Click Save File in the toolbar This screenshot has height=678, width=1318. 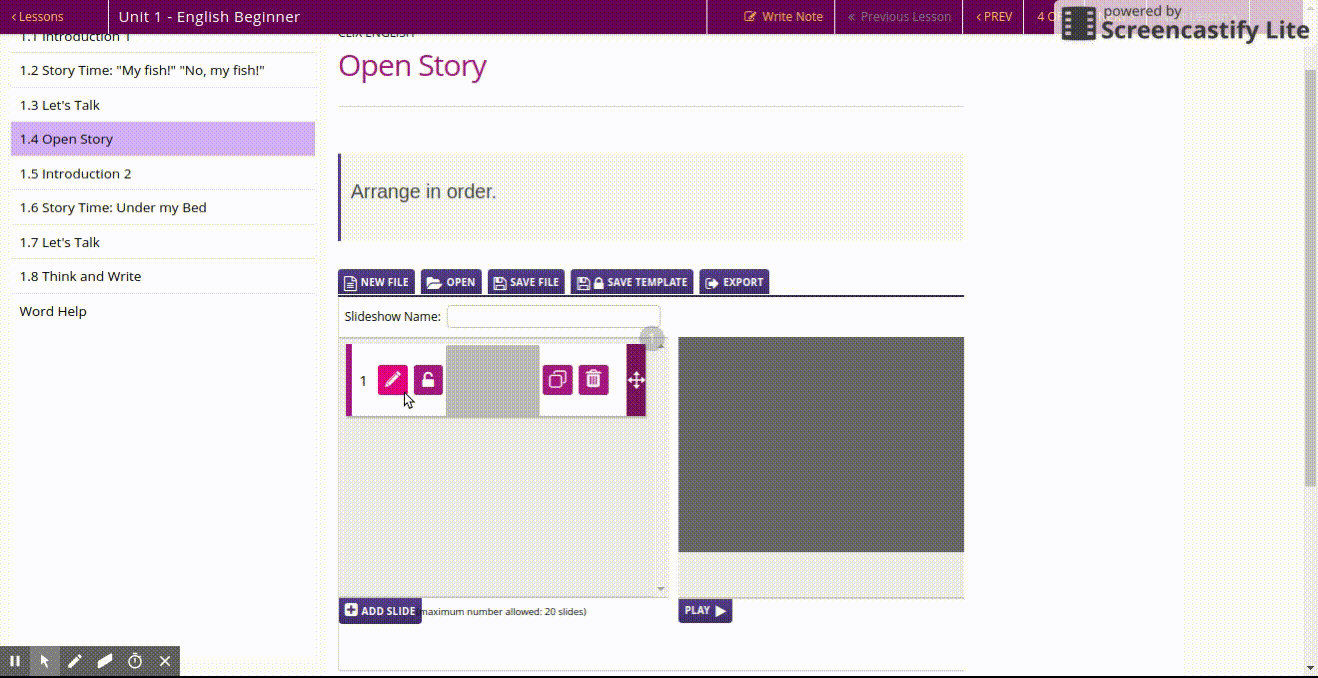coord(526,282)
